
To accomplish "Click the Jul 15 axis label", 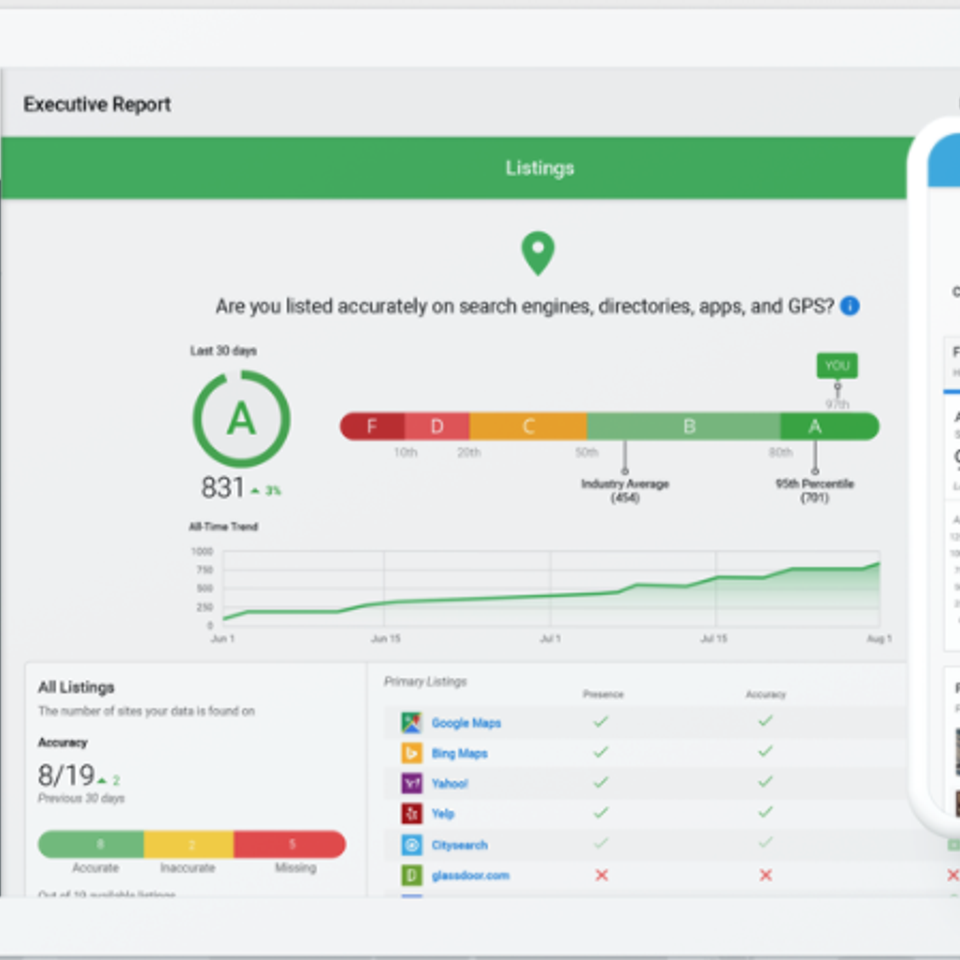I will point(714,639).
